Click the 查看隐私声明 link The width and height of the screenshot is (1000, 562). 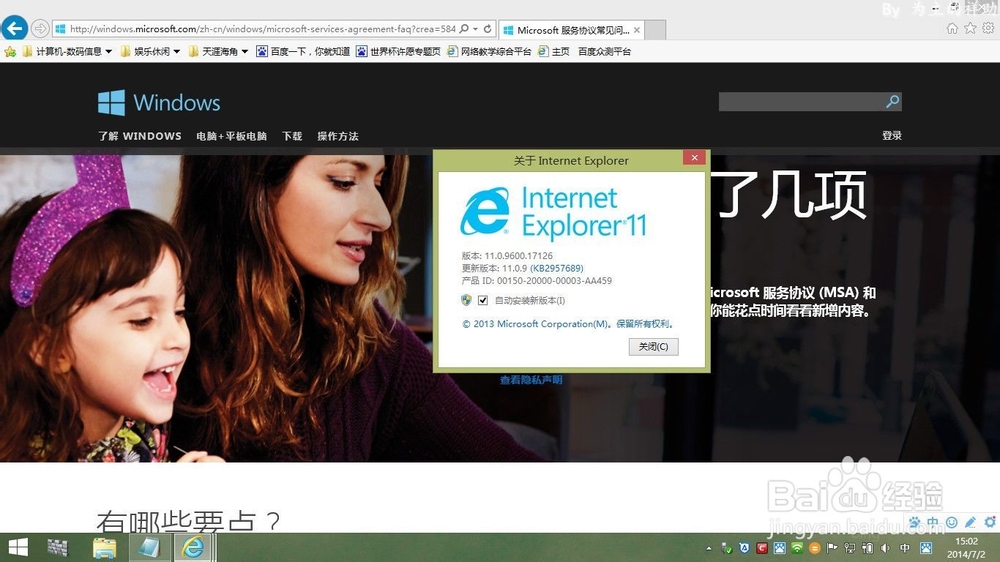point(531,380)
